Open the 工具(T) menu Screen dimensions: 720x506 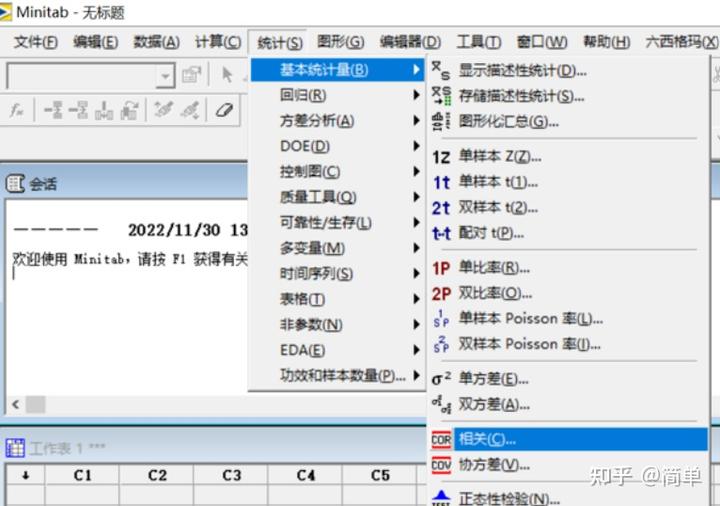click(478, 42)
